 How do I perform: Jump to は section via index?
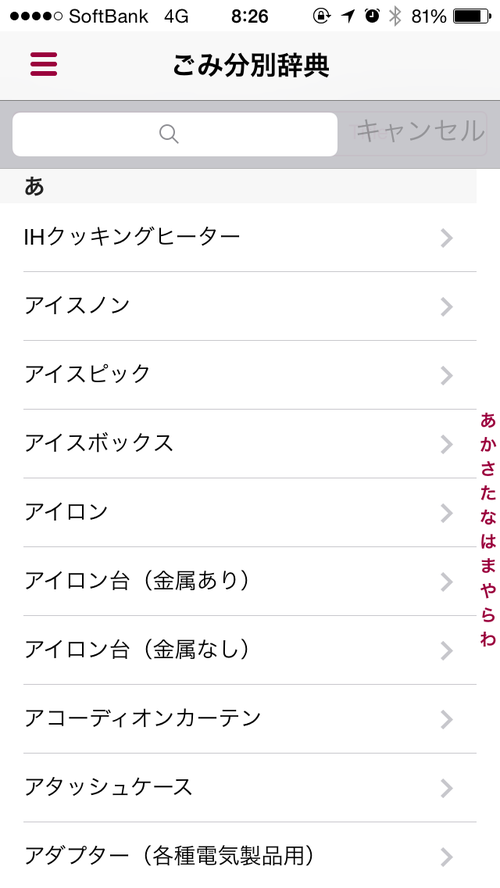[x=488, y=542]
